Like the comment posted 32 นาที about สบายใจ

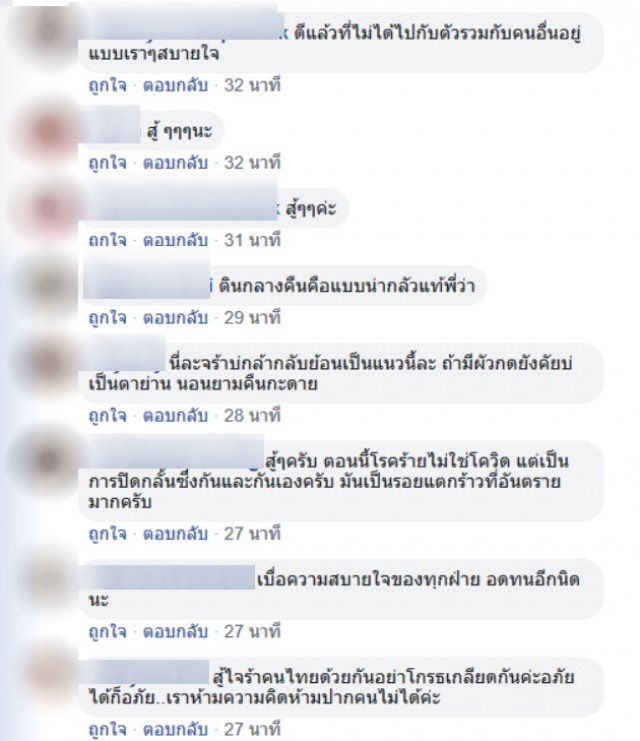108,86
